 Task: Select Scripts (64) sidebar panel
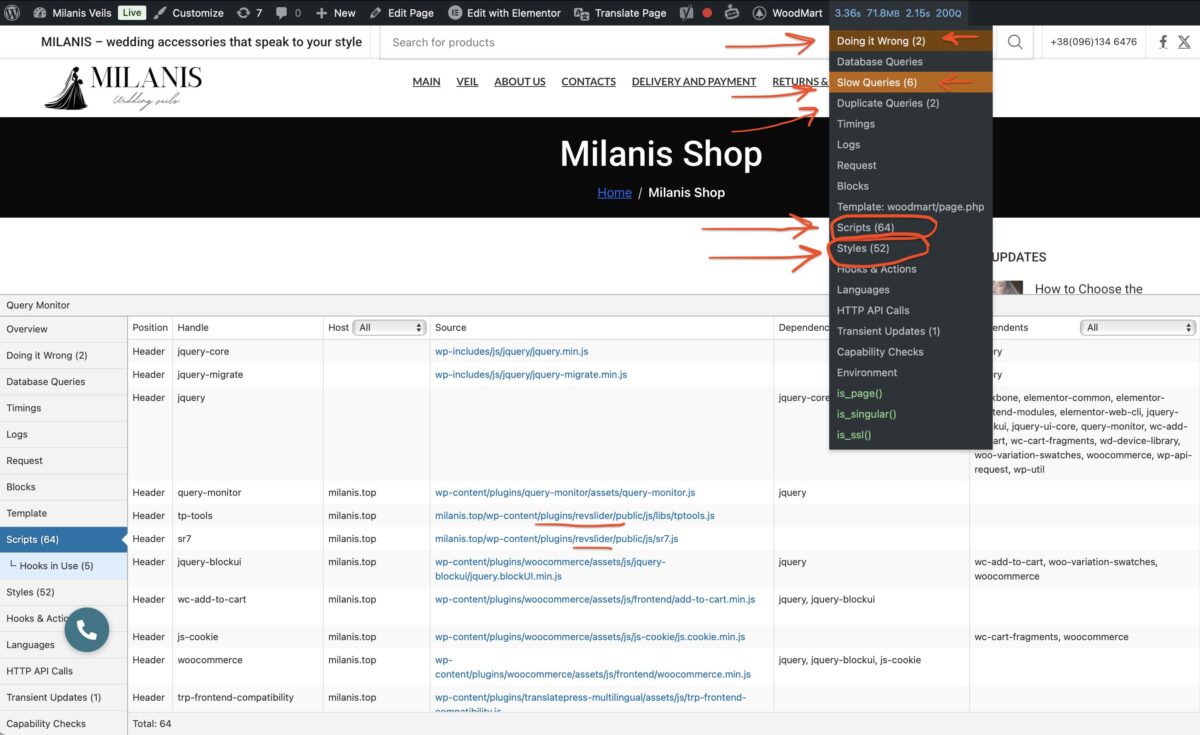pos(64,539)
